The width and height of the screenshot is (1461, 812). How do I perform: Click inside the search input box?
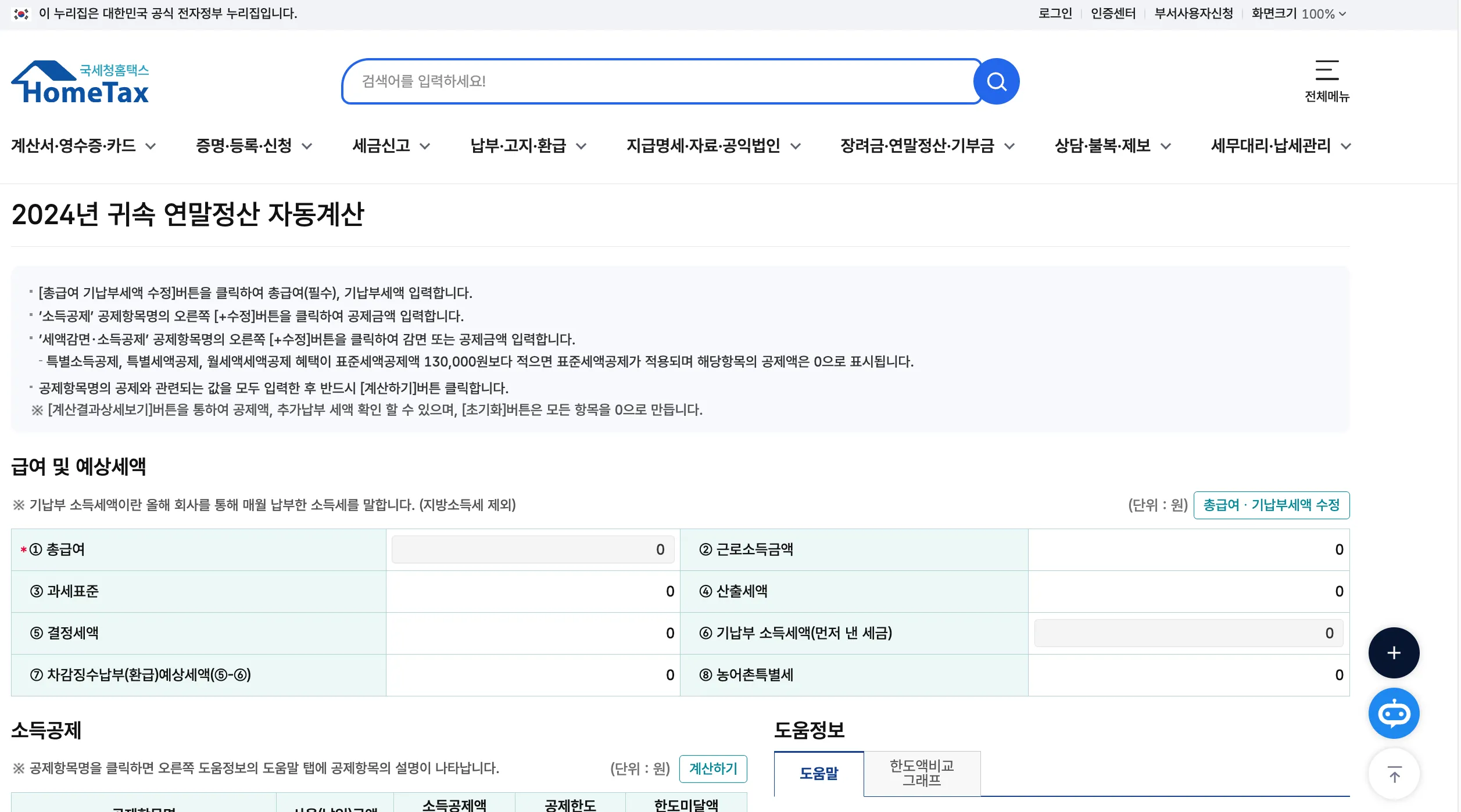[657, 81]
